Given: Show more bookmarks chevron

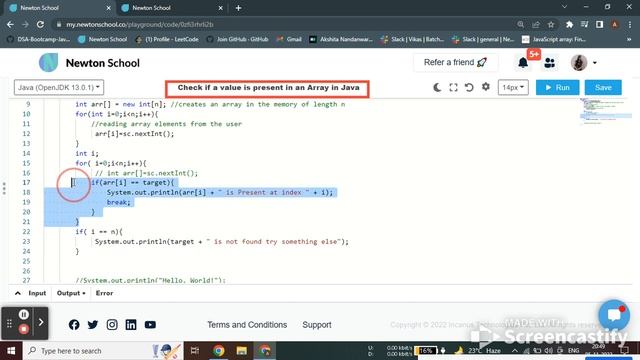Looking at the screenshot, I should point(629,39).
